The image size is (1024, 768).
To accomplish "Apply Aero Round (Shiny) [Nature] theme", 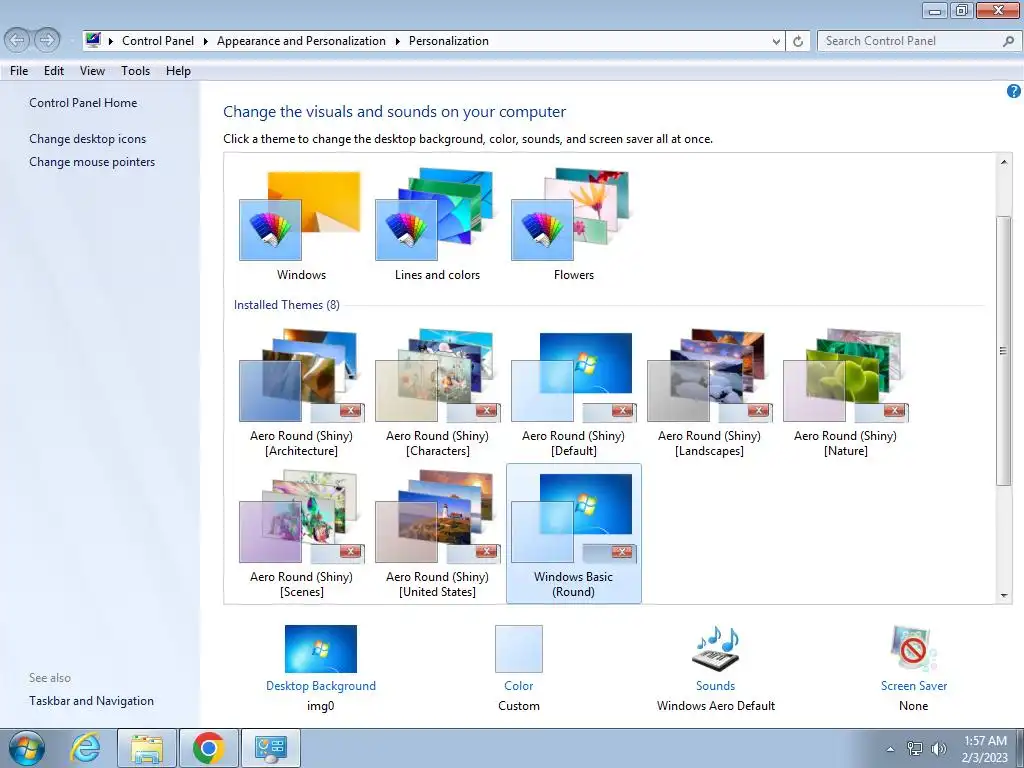I will point(845,393).
